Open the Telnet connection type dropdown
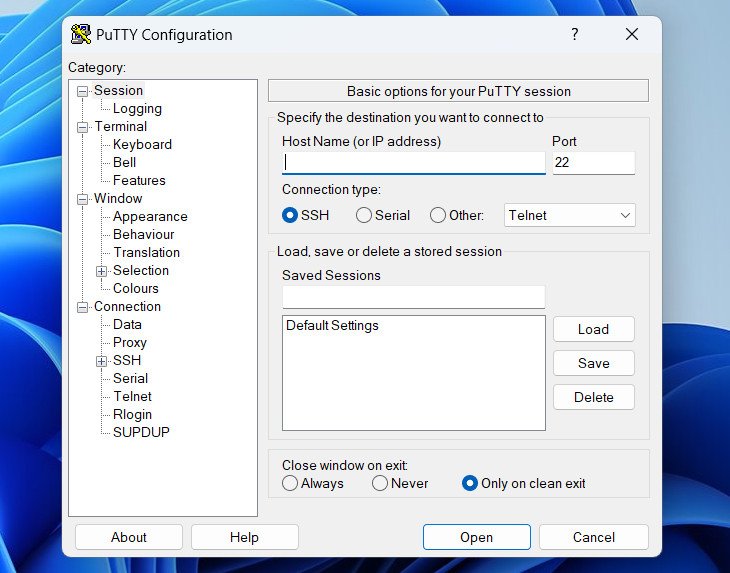 [x=569, y=215]
